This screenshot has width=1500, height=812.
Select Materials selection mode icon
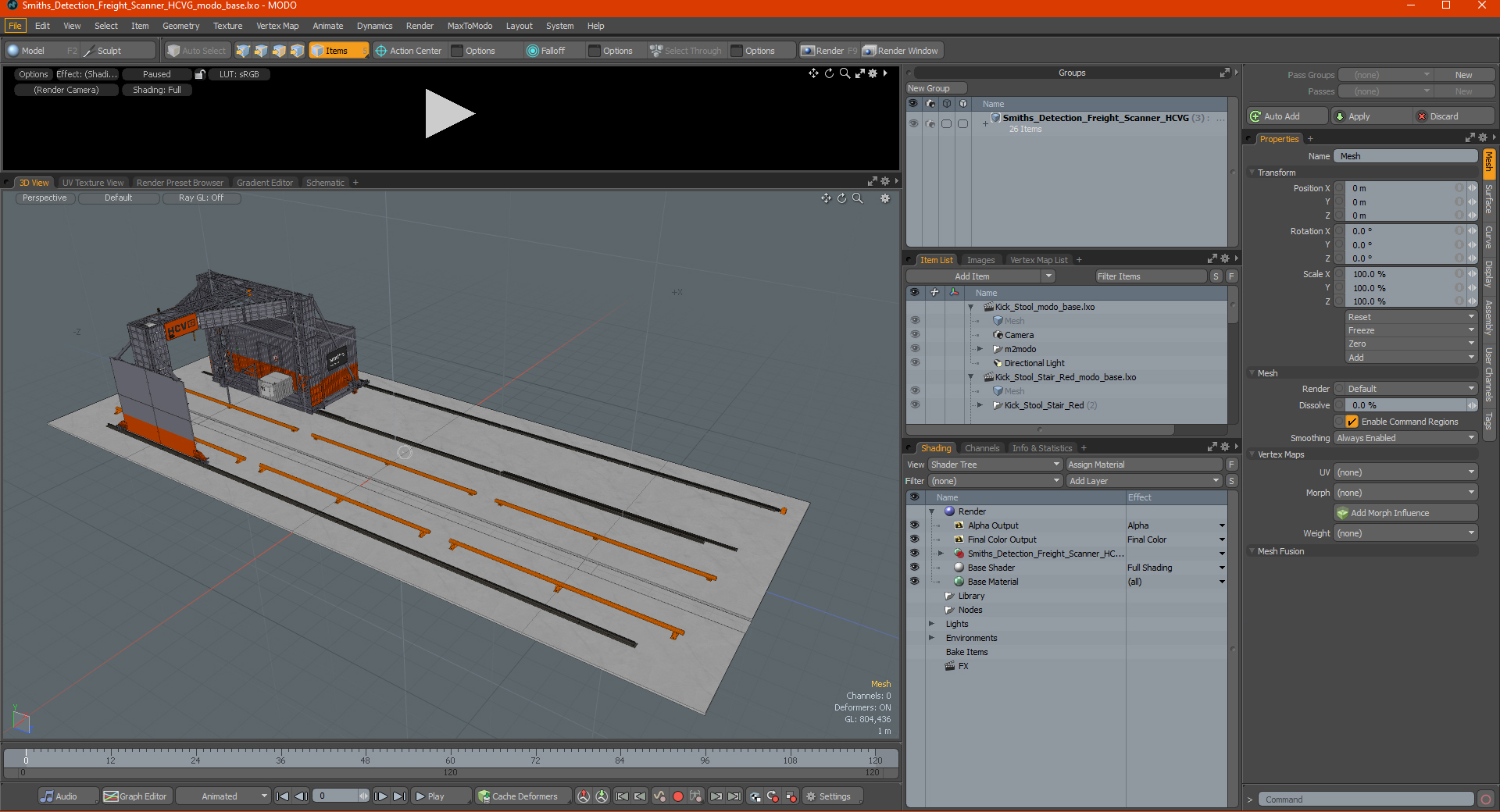297,51
